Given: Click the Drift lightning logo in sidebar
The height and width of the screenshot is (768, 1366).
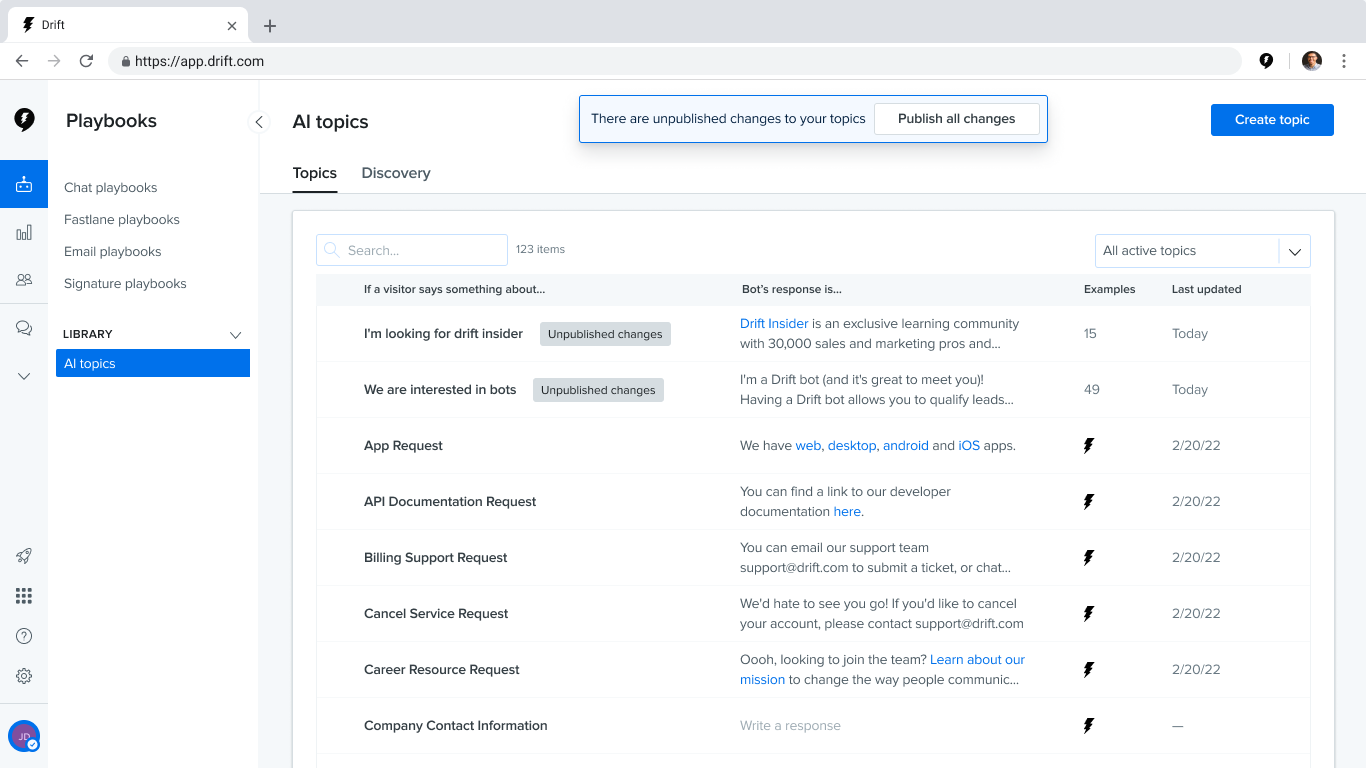Looking at the screenshot, I should pos(24,120).
